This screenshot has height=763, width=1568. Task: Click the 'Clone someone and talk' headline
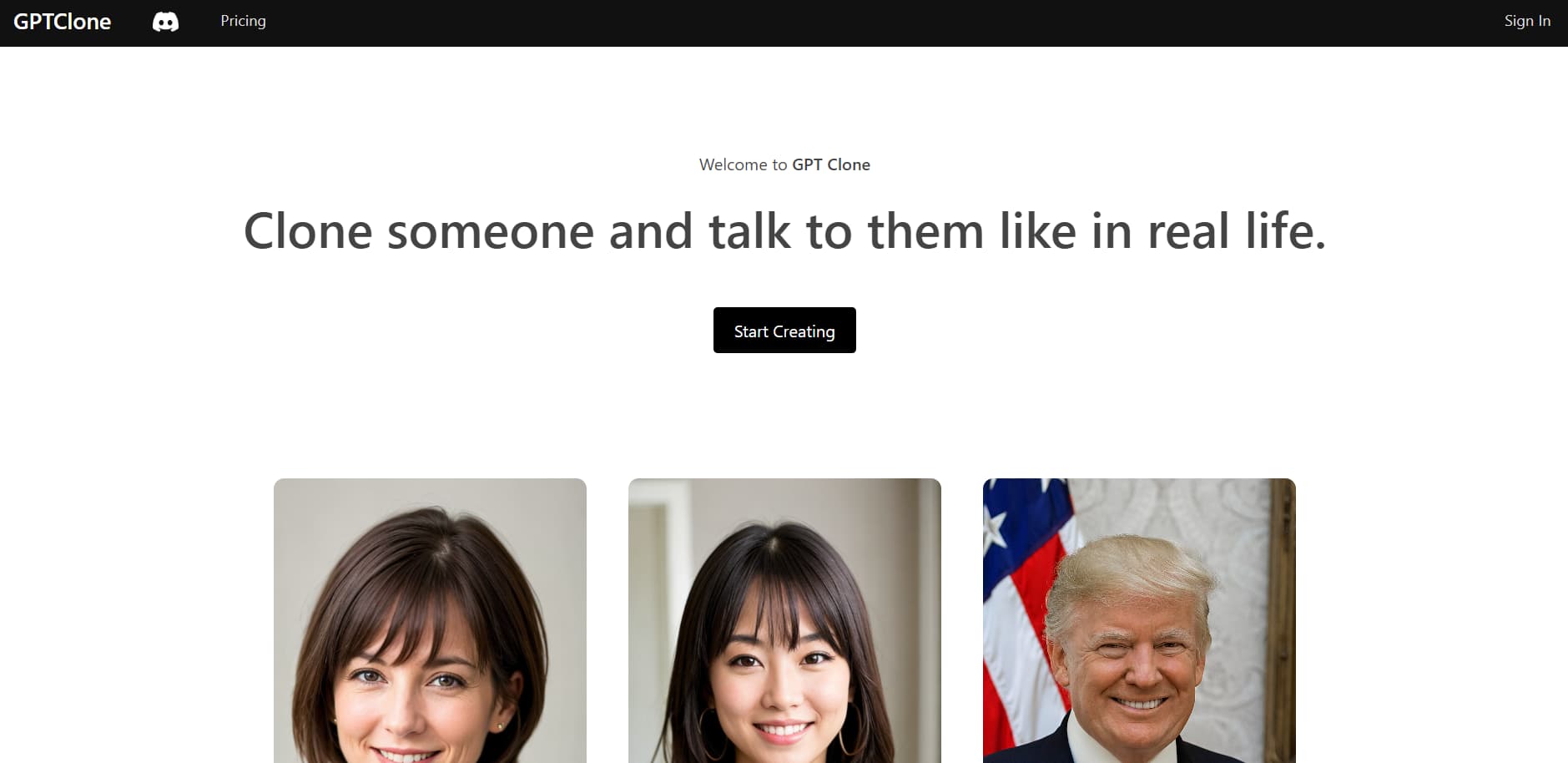coord(784,231)
